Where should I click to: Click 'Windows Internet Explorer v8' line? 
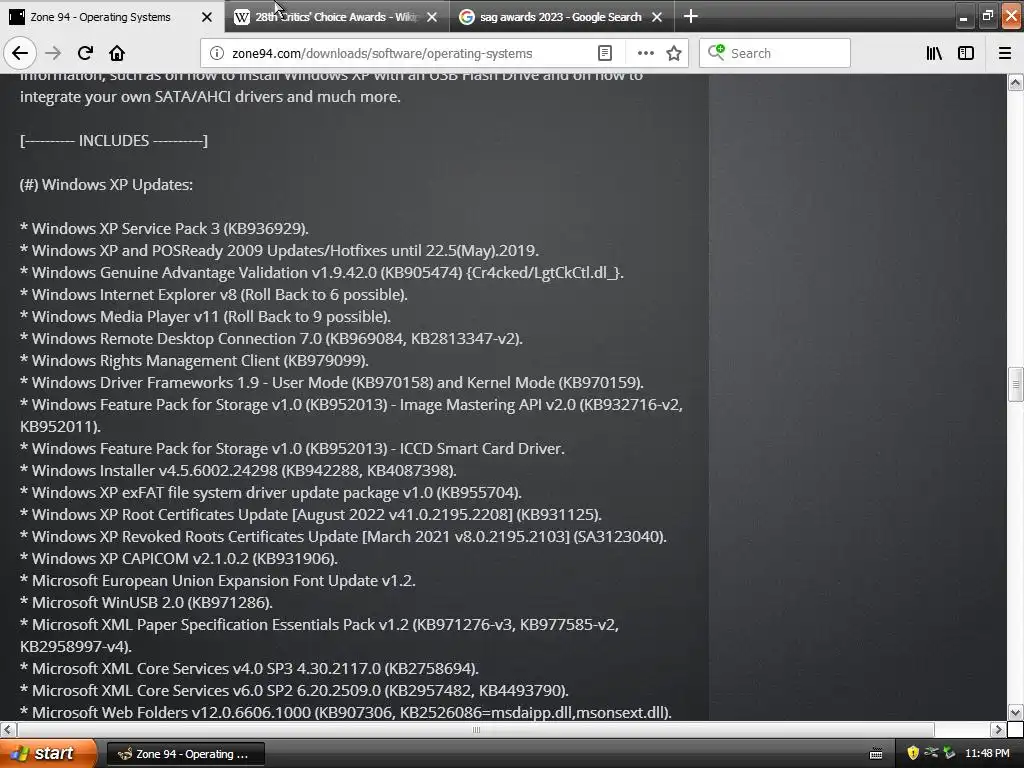pyautogui.click(x=214, y=295)
